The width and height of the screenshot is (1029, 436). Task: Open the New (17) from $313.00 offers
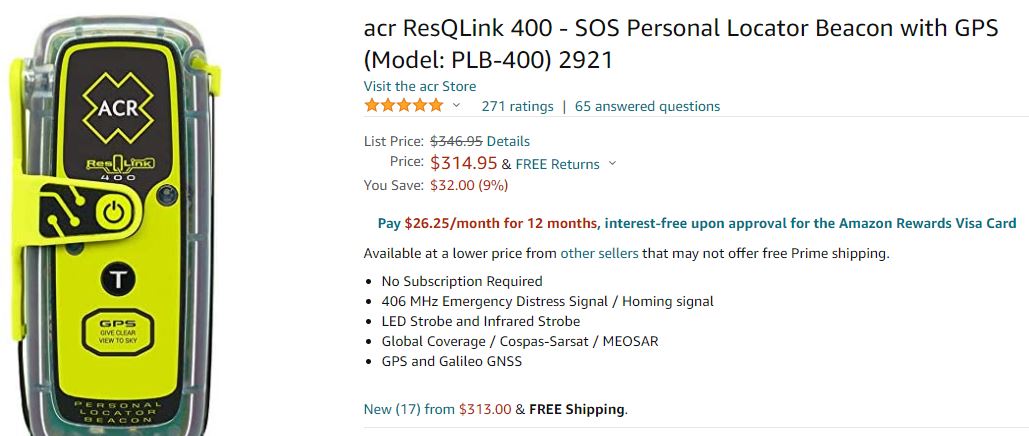411,409
